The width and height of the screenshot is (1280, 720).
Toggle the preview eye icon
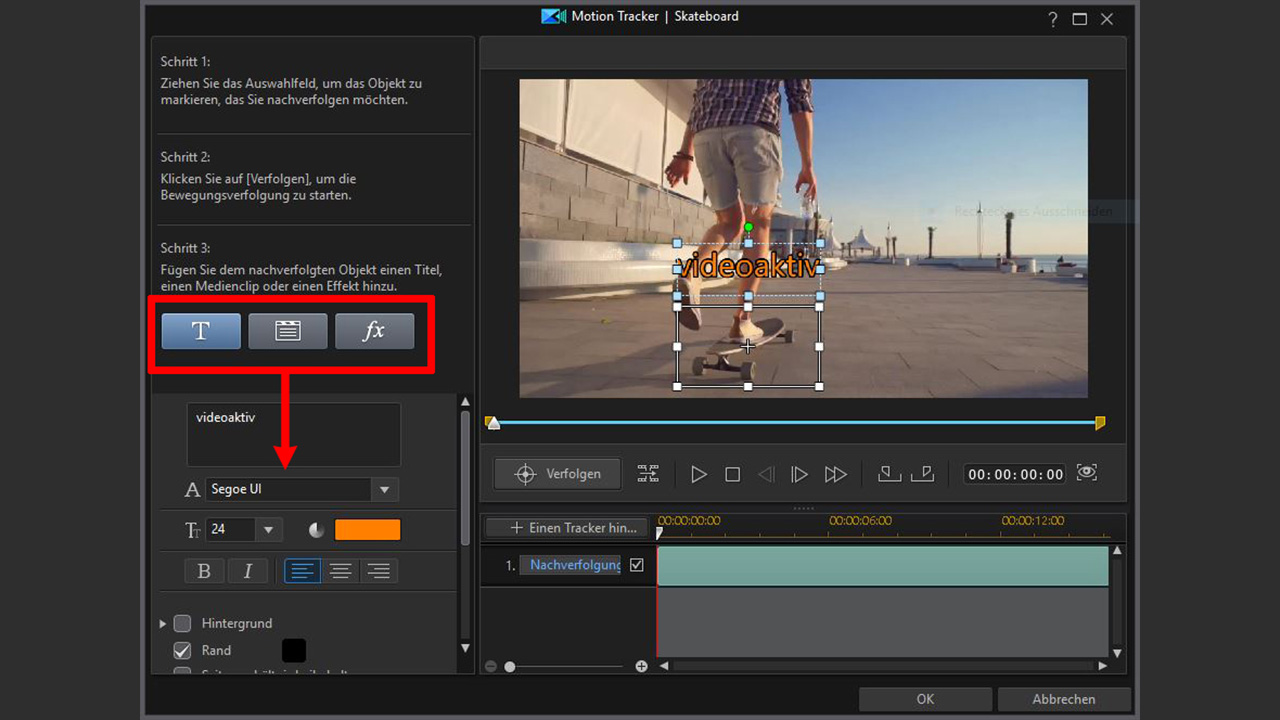coord(1087,473)
